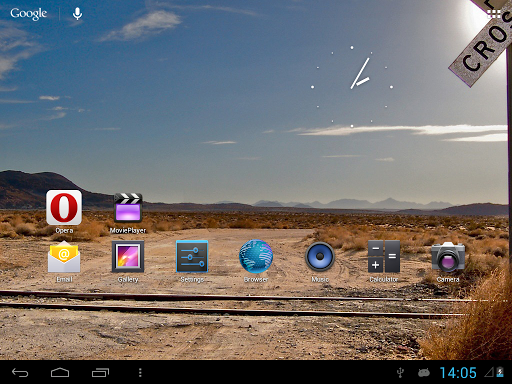Open quick settings via 14:05 clock

click(x=458, y=373)
